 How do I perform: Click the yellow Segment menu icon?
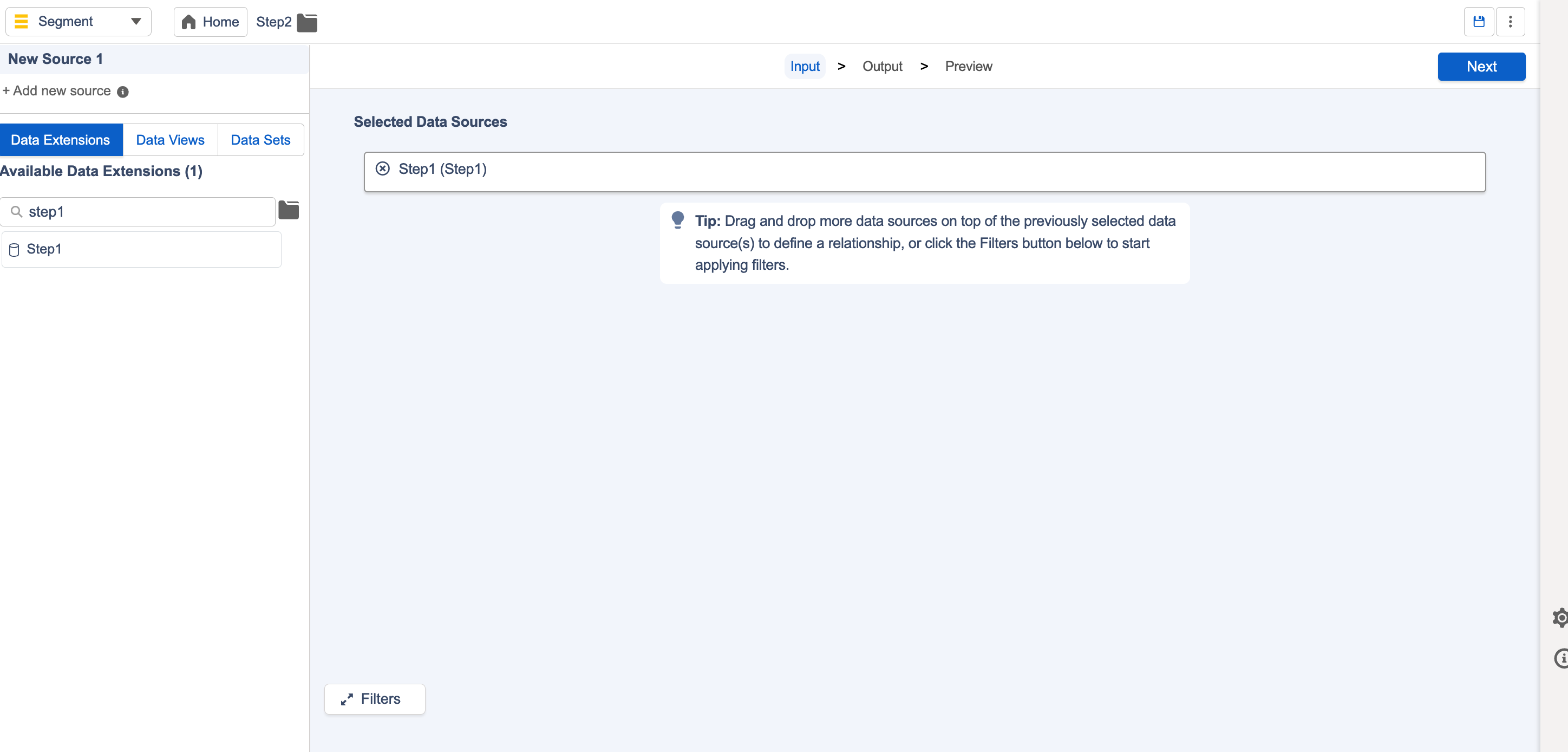[x=21, y=21]
